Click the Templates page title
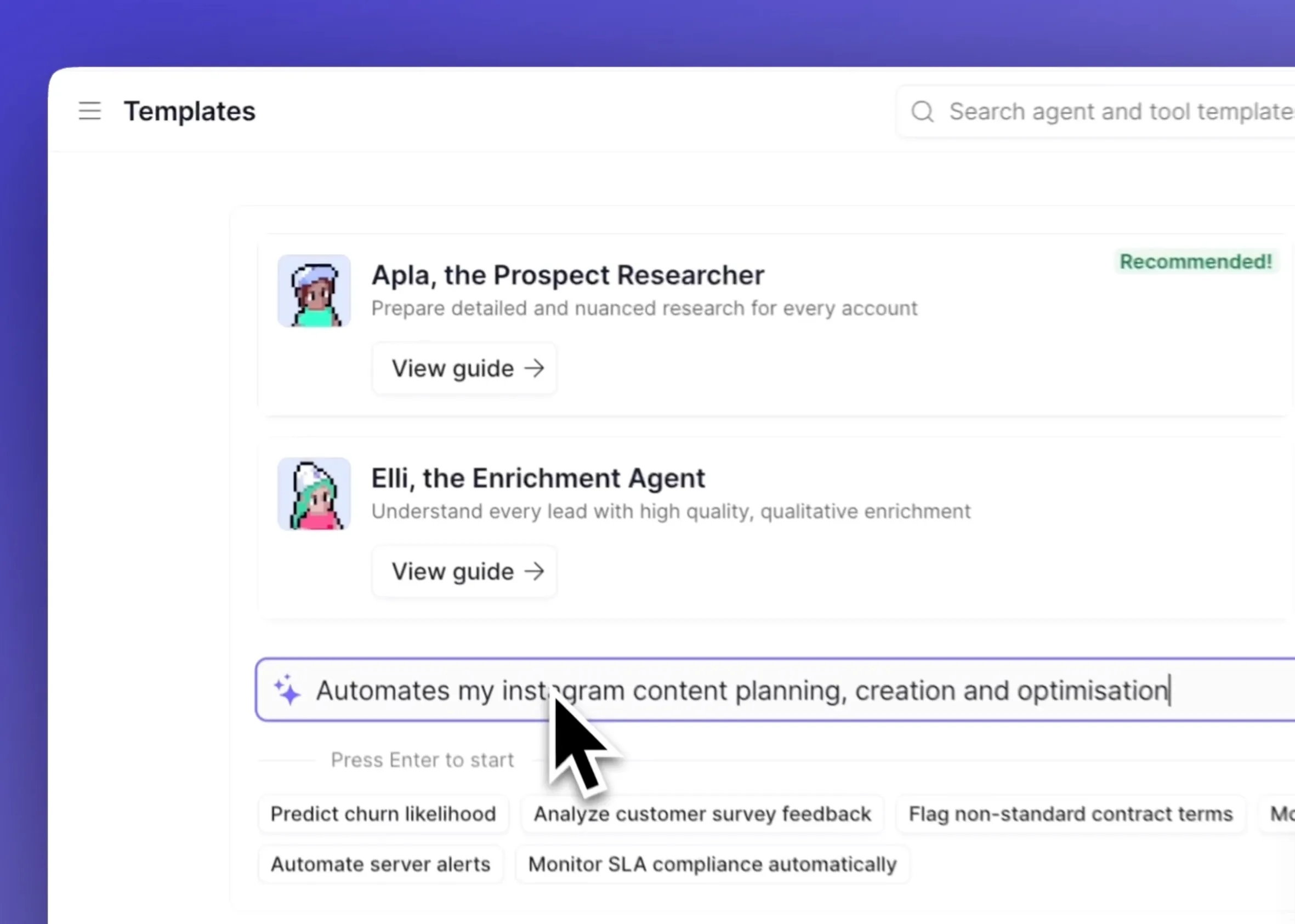 [x=190, y=111]
